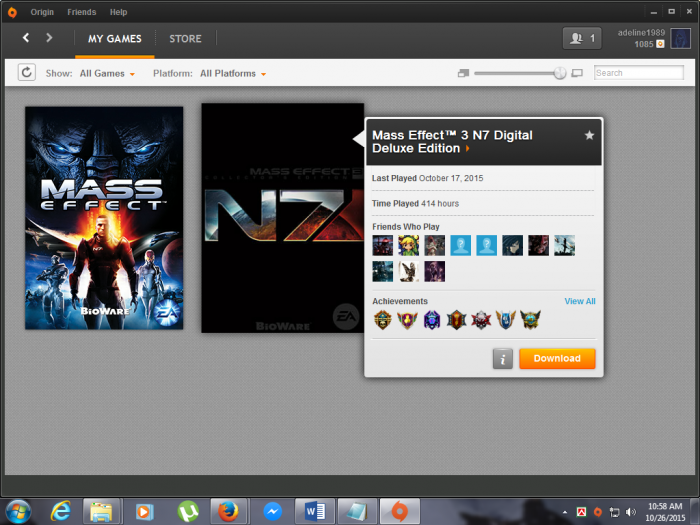Select the red-faced friend avatar
Image resolution: width=700 pixels, height=525 pixels.
coord(538,246)
